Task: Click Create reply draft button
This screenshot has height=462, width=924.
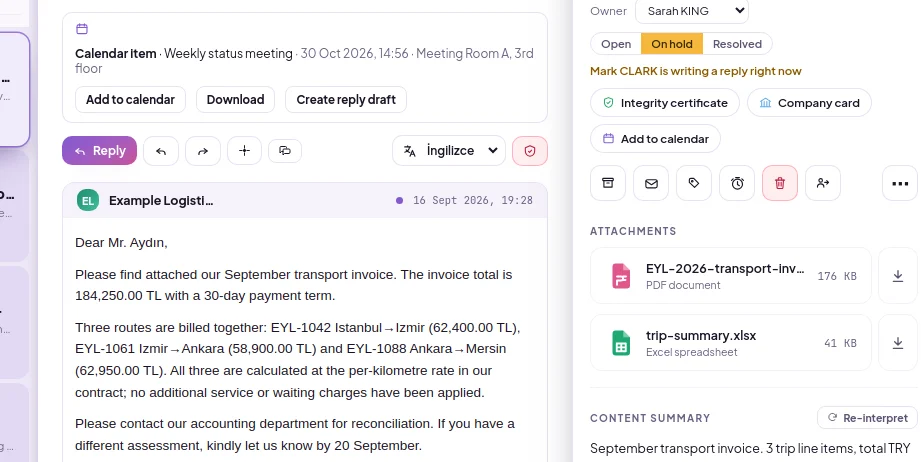Action: coord(346,100)
